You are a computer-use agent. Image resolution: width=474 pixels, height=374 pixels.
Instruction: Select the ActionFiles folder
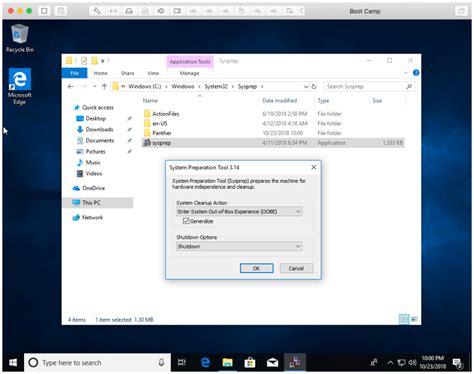click(x=166, y=114)
